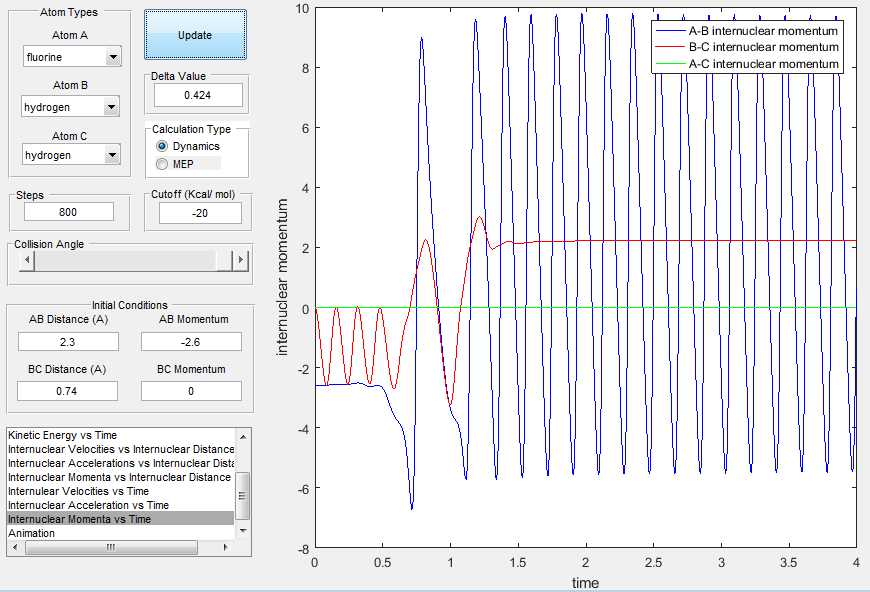Screen dimensions: 870x592
Task: Click the AB Momentum input field
Action: 191,342
